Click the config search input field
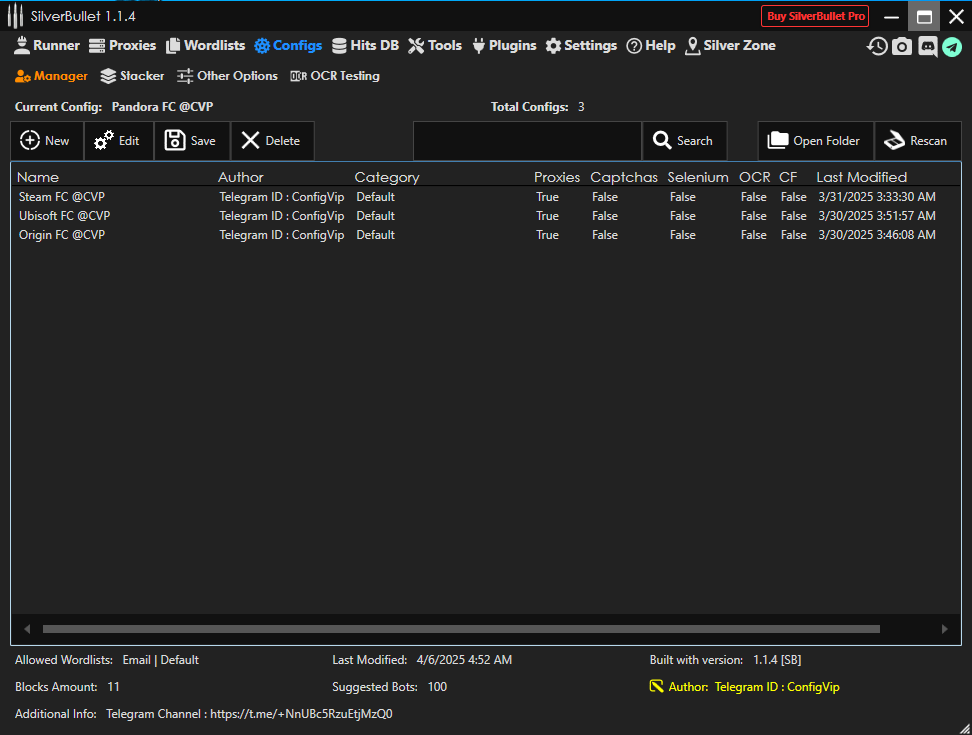972x735 pixels. [527, 141]
